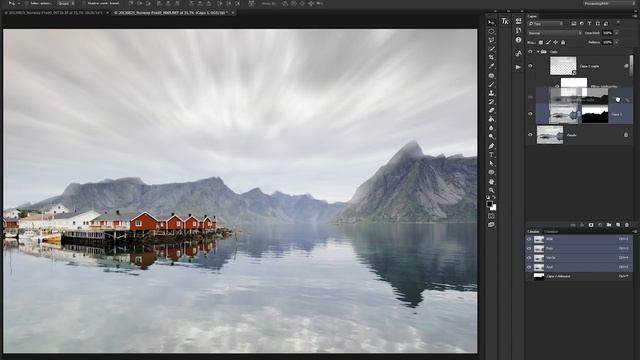This screenshot has height=360, width=640.
Task: Toggle smart filters visibility eye
Action: pos(557,86)
